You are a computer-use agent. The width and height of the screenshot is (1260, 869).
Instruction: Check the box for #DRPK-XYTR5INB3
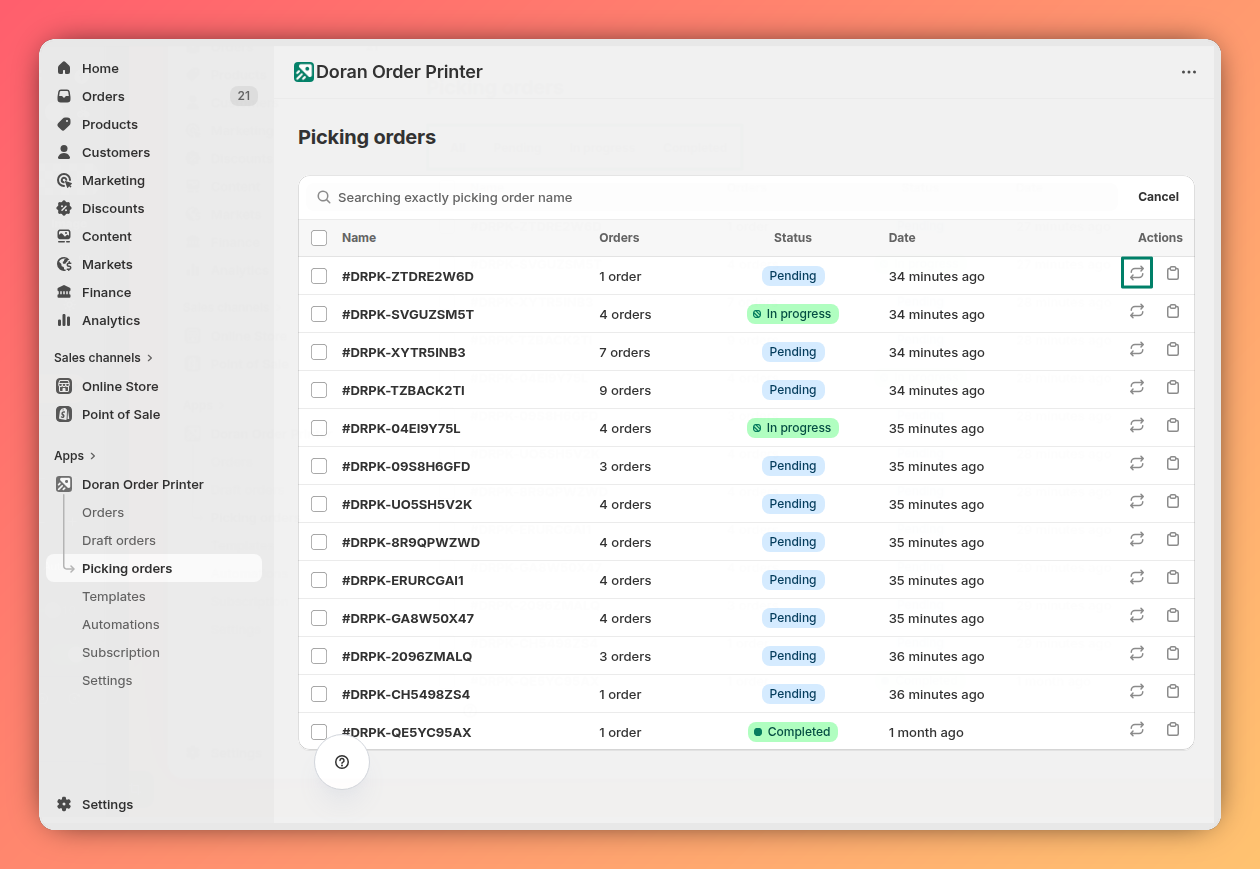pyautogui.click(x=319, y=352)
